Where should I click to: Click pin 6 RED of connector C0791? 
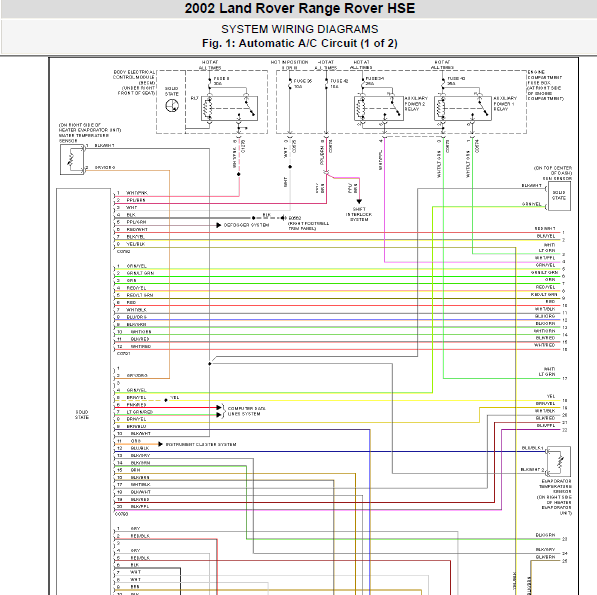pyautogui.click(x=126, y=302)
